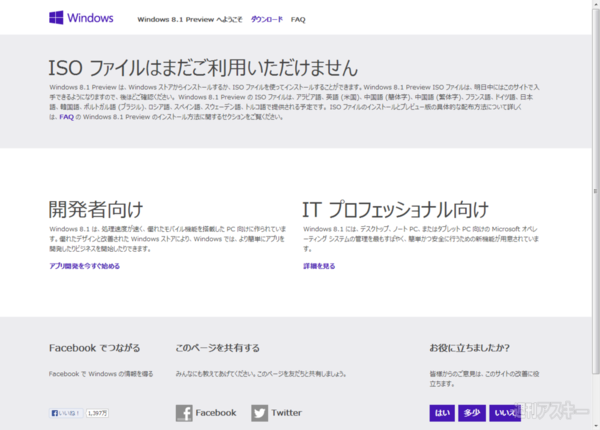600x430 pixels.
Task: Click the 1,397万 like count box
Action: coord(97,413)
